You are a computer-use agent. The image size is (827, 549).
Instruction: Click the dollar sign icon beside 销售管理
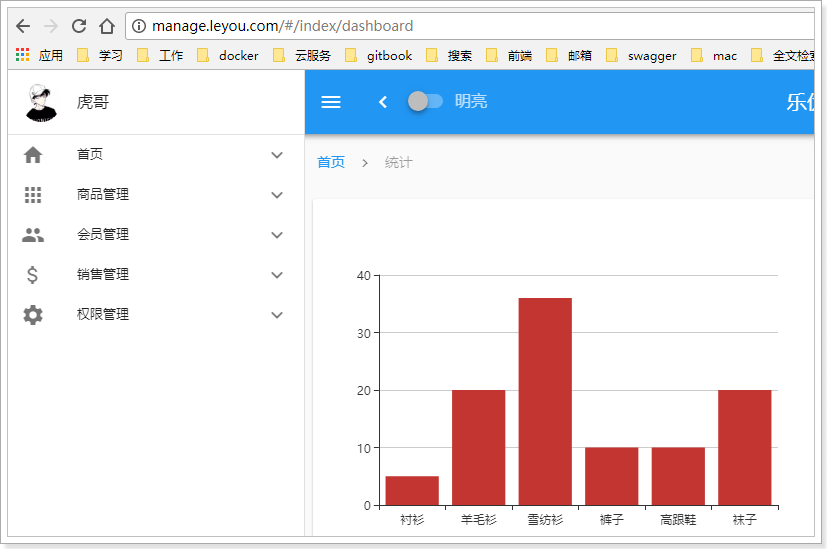tap(33, 275)
